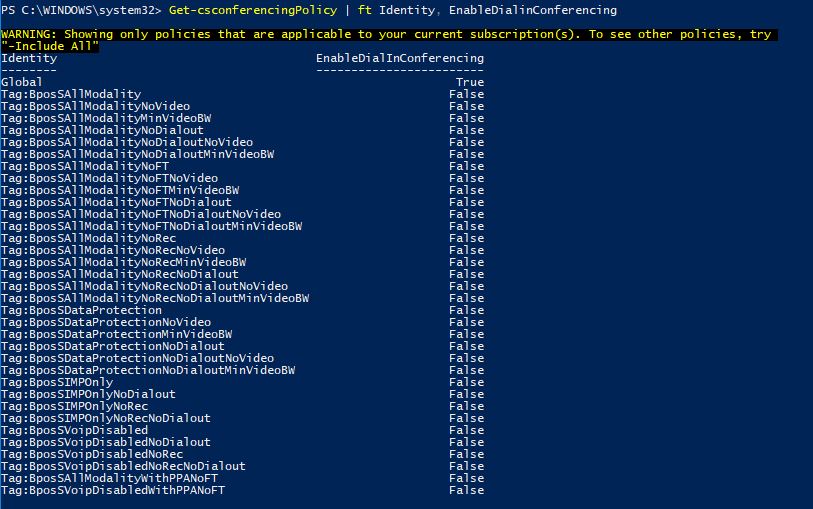The height and width of the screenshot is (509, 813).
Task: Select the Global policy row
Action: pos(22,82)
